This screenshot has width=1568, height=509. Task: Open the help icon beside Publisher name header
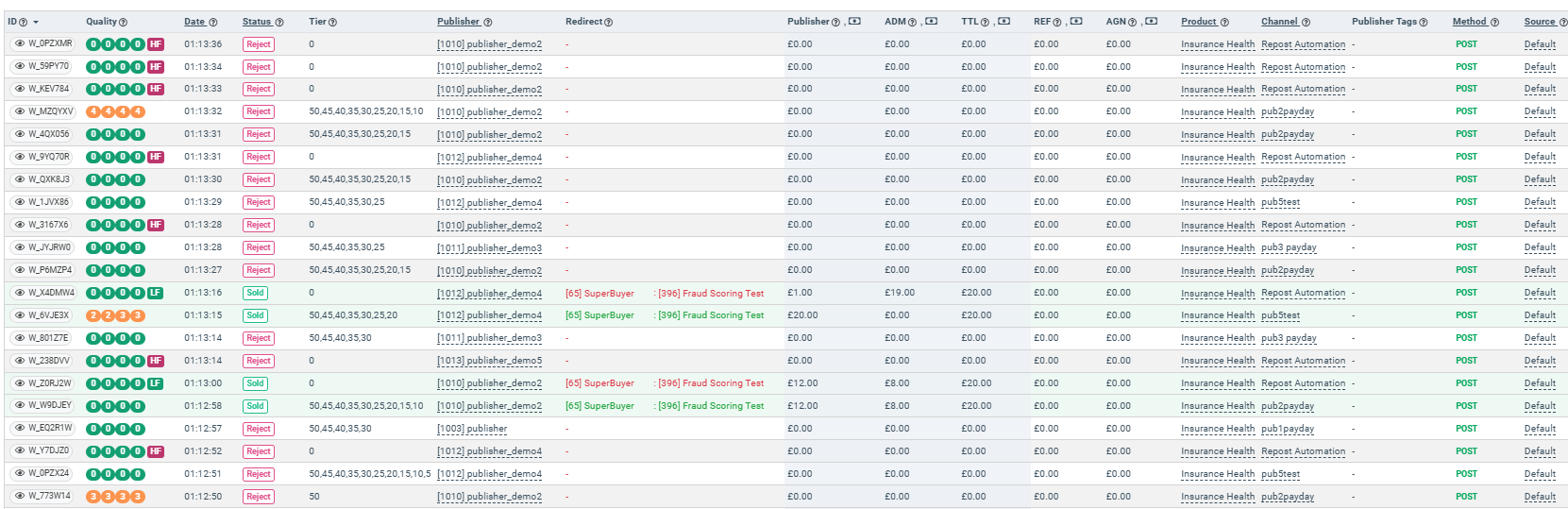click(488, 22)
